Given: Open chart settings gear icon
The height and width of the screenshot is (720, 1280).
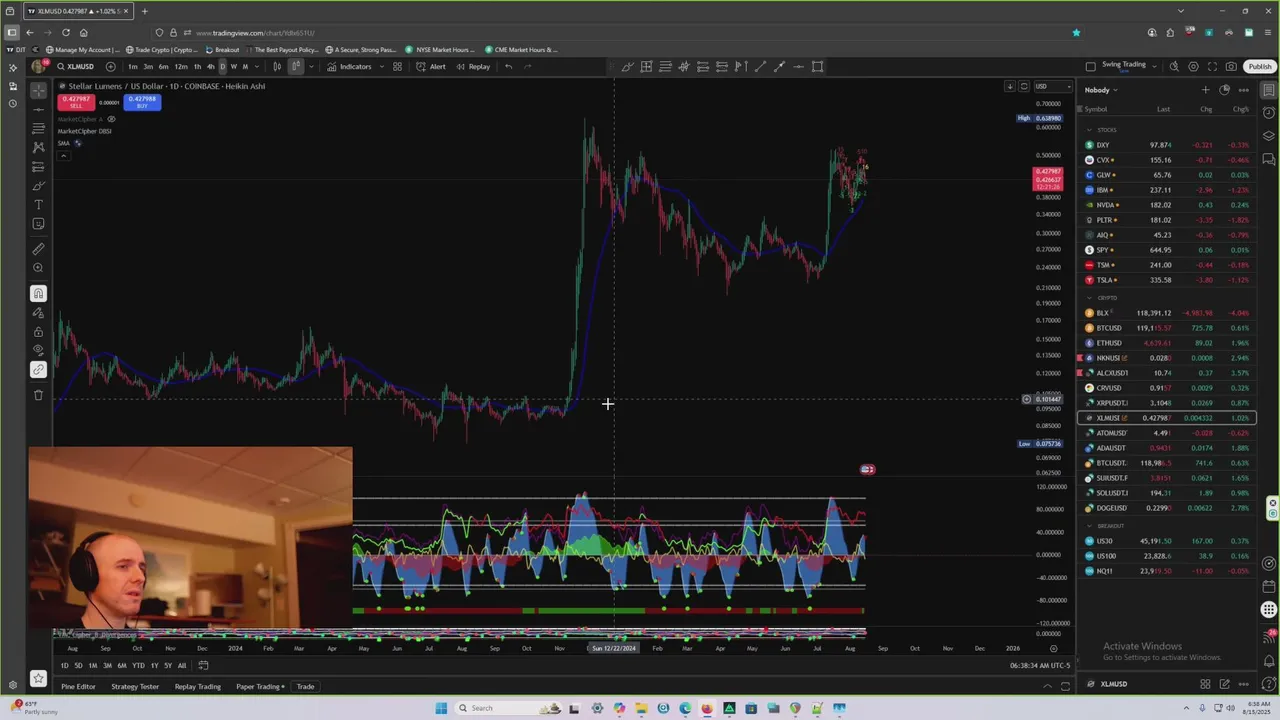Looking at the screenshot, I should click(1193, 67).
